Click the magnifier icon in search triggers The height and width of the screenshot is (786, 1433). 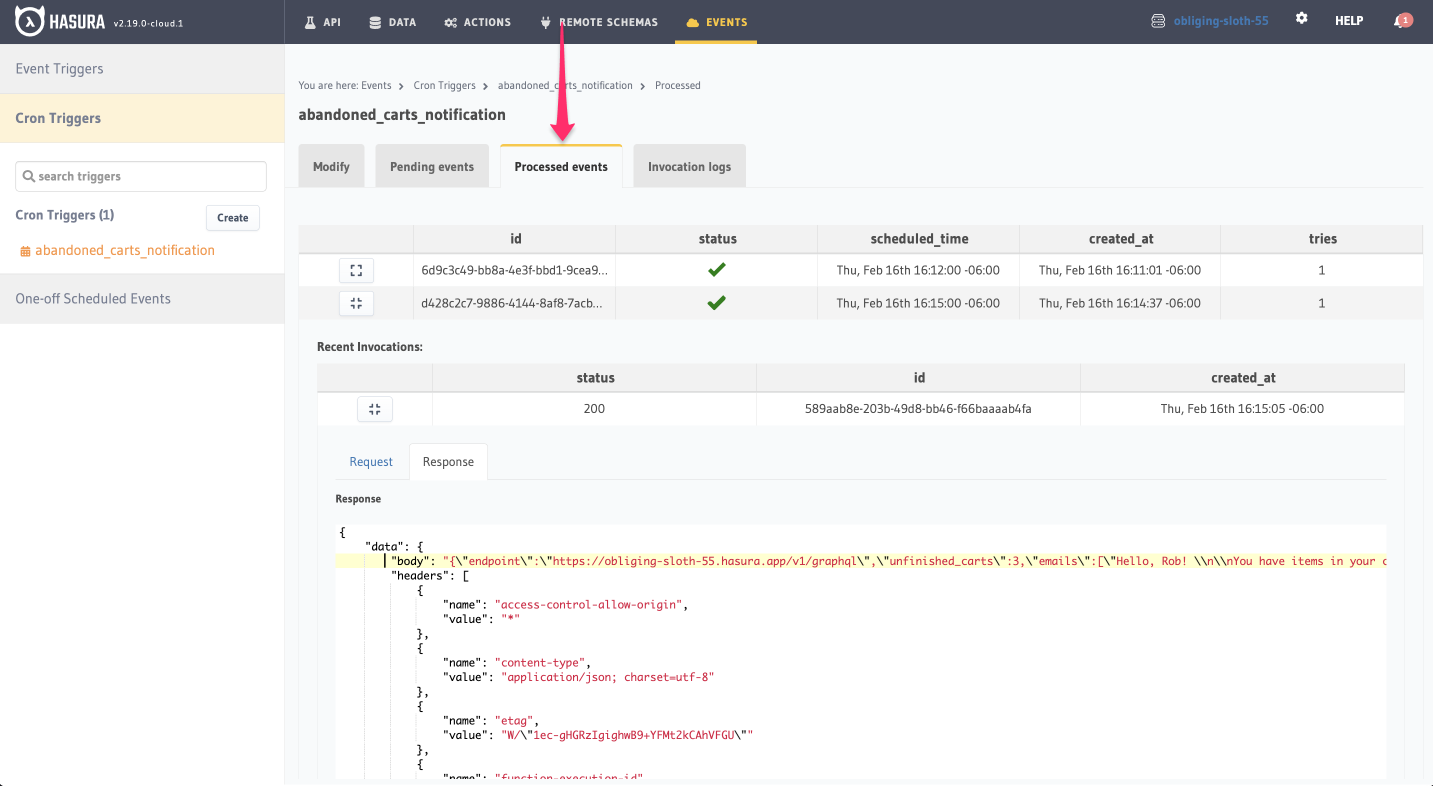pyautogui.click(x=30, y=176)
